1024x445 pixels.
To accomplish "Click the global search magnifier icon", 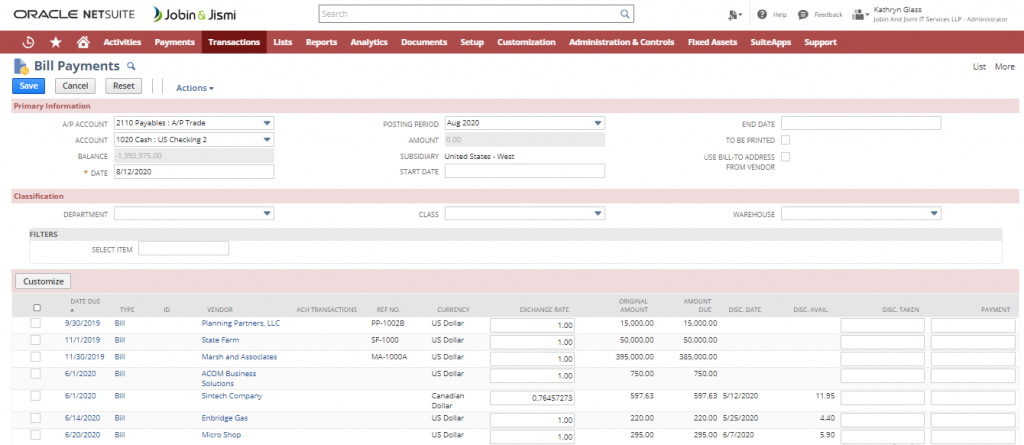I will coord(625,15).
